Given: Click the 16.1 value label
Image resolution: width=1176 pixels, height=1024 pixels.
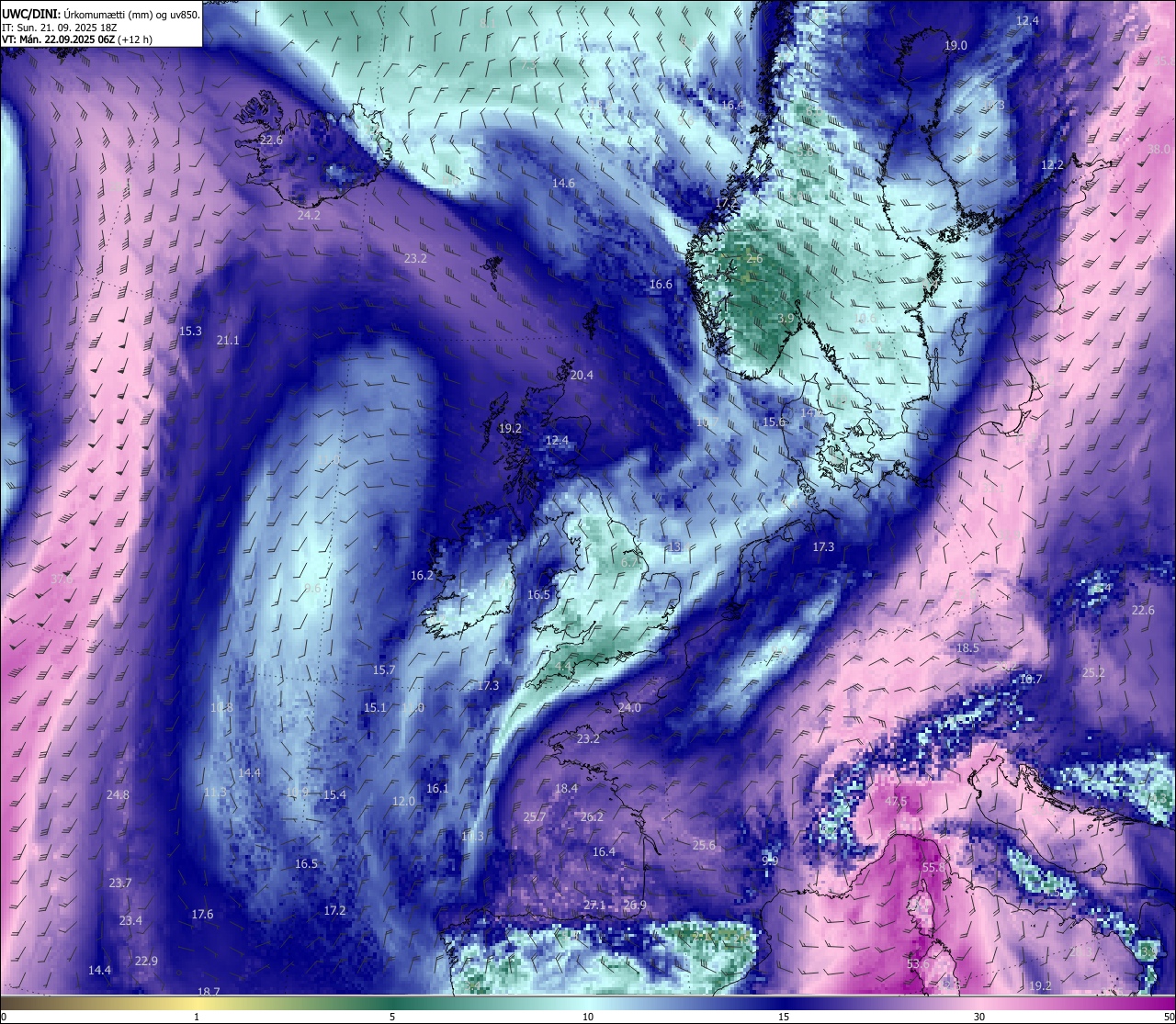Looking at the screenshot, I should tap(437, 788).
